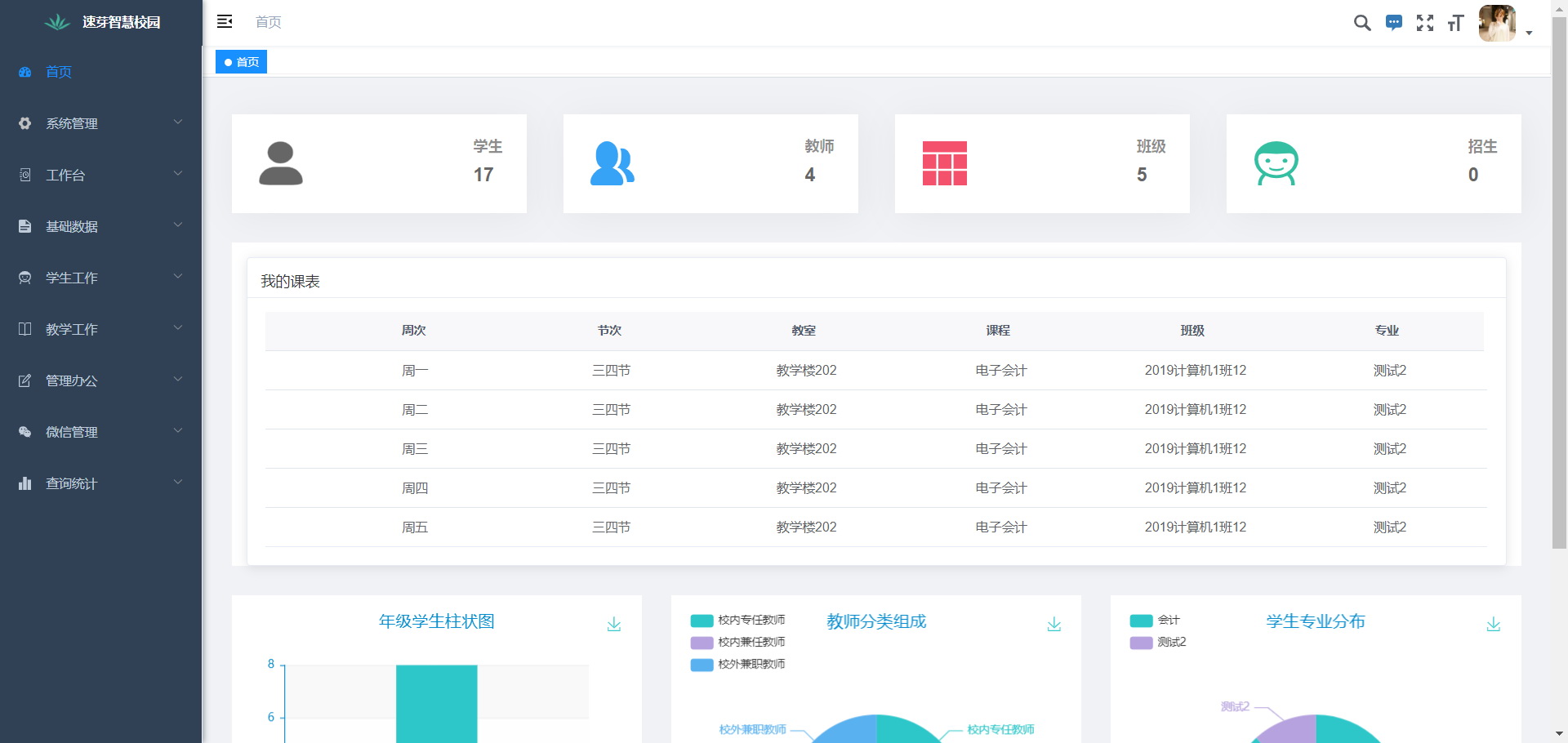Viewport: 1568px width, 743px height.
Task: Click the purple 测试2 pie slice
Action: pos(1292,731)
